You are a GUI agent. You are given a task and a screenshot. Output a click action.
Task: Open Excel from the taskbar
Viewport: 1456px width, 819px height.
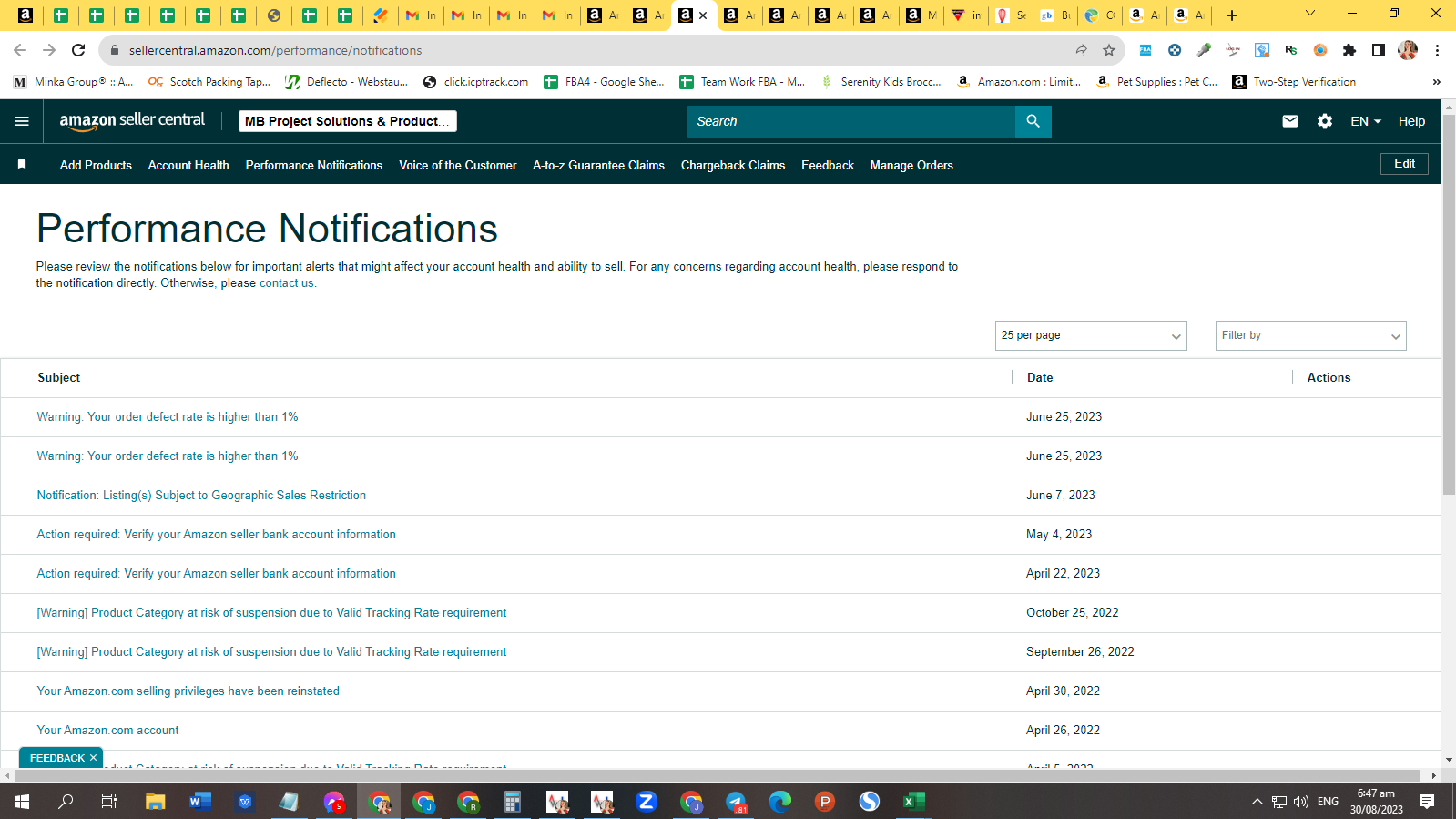click(x=914, y=802)
